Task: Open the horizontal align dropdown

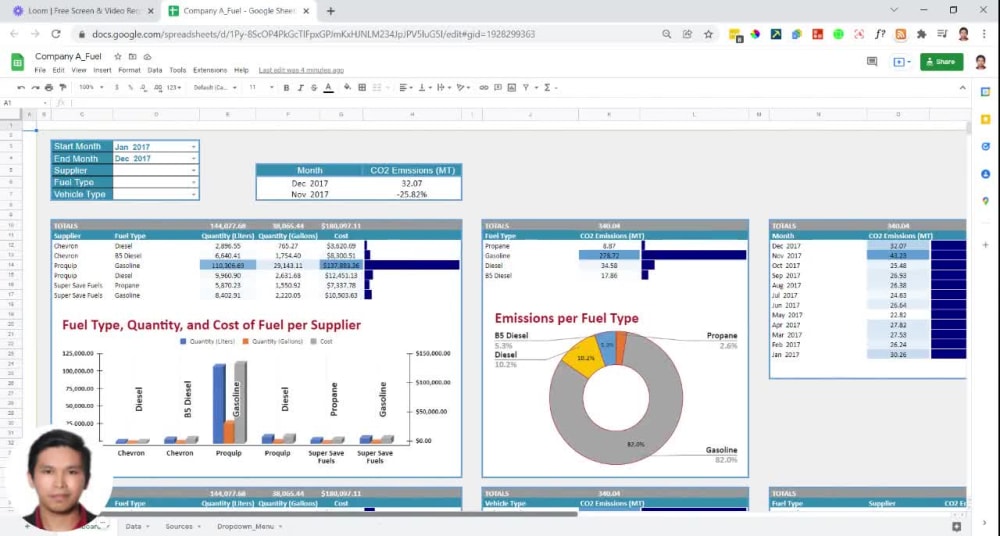Action: 406,87
